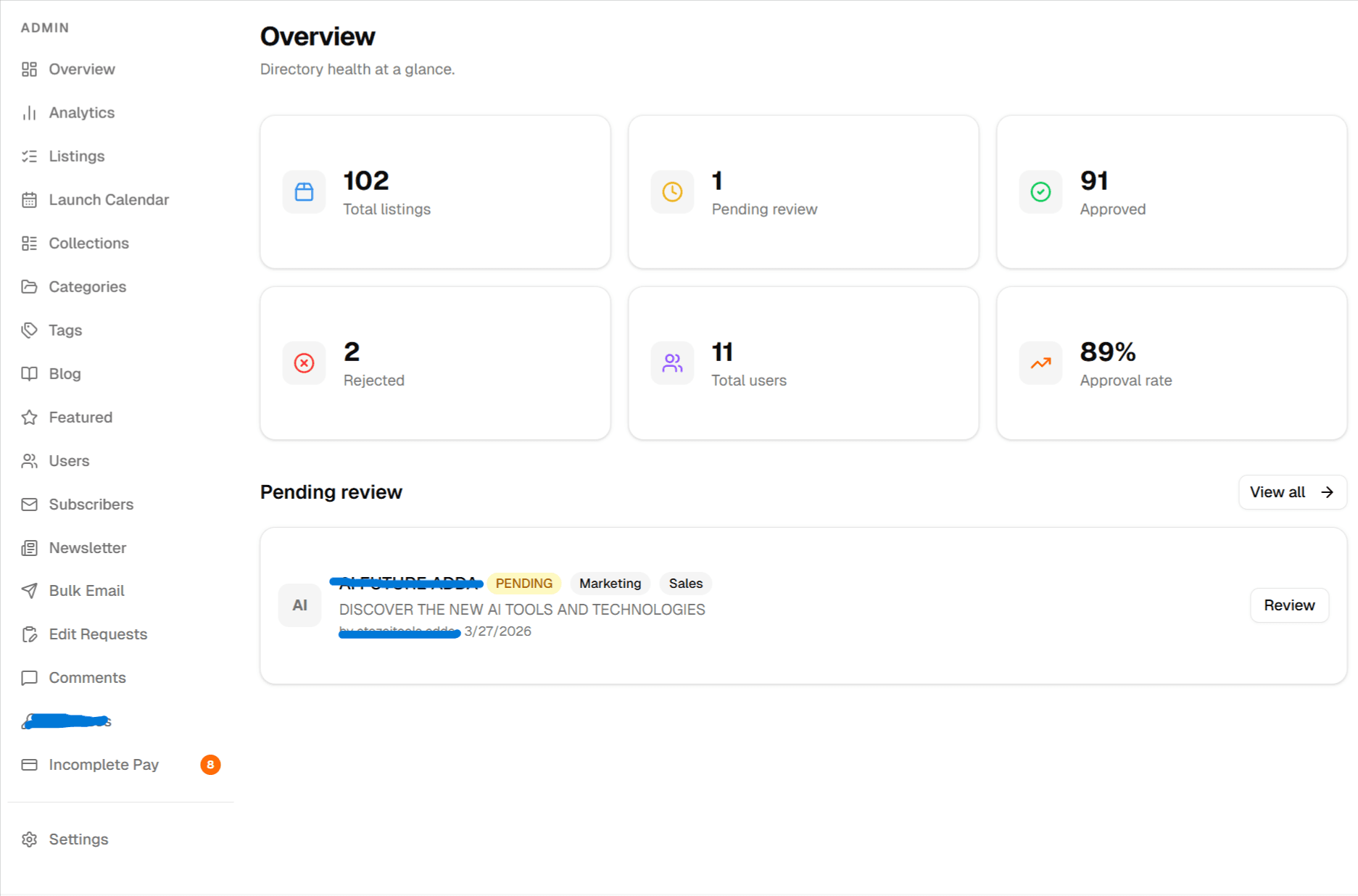Click the View all button for pending review
The width and height of the screenshot is (1358, 896).
[x=1292, y=491]
